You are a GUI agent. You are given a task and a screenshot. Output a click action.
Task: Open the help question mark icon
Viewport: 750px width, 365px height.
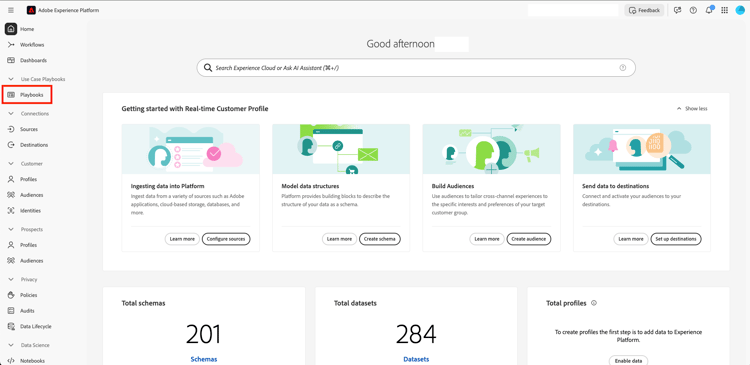click(x=693, y=10)
